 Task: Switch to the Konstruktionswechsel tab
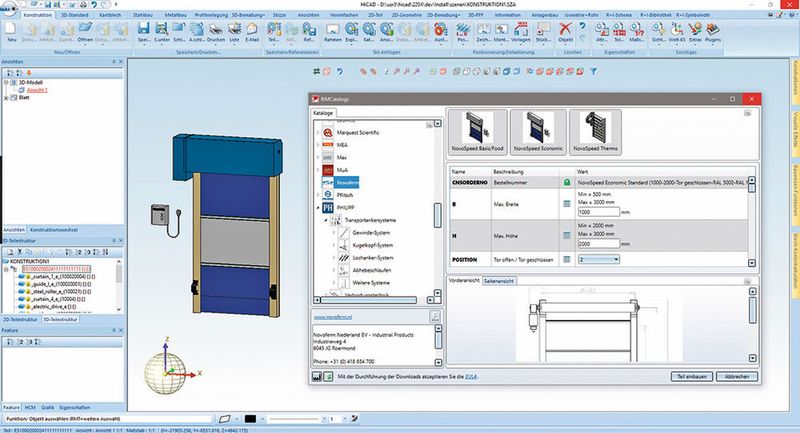tap(54, 230)
